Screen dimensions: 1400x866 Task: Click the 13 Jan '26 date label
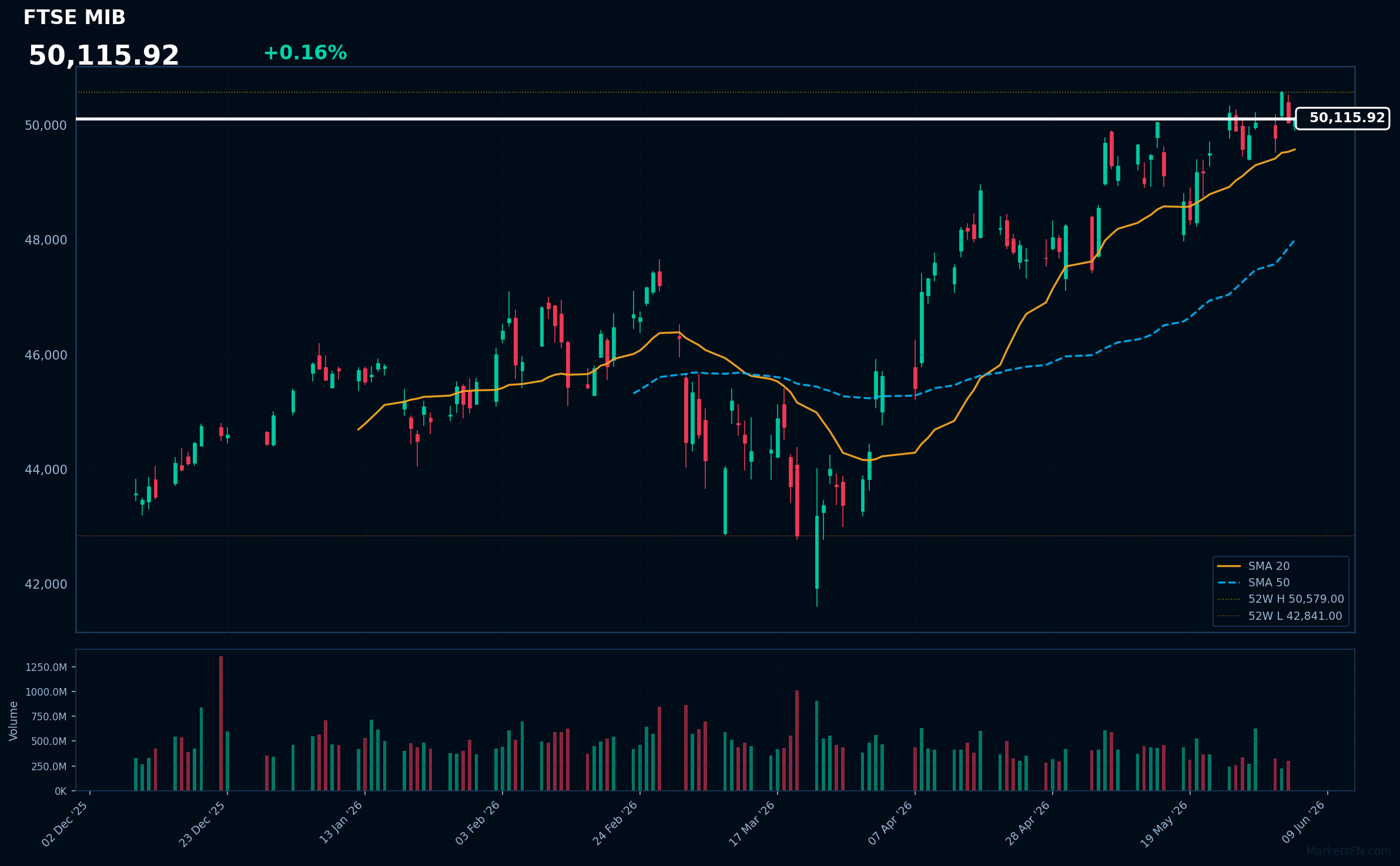pos(341,824)
